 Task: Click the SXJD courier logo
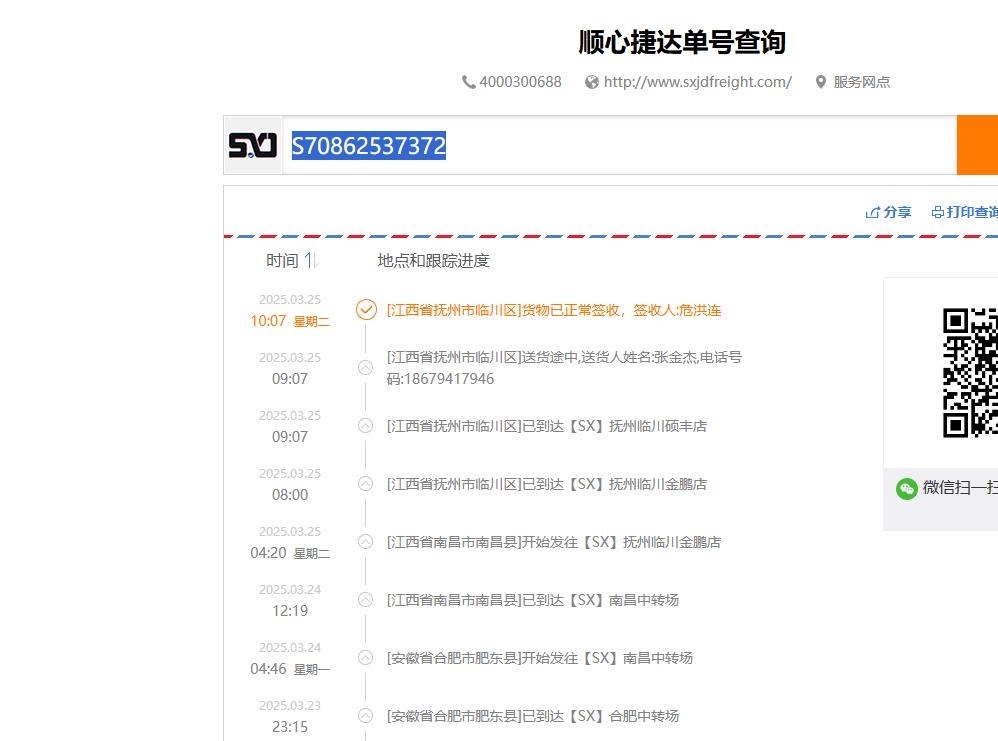click(253, 145)
